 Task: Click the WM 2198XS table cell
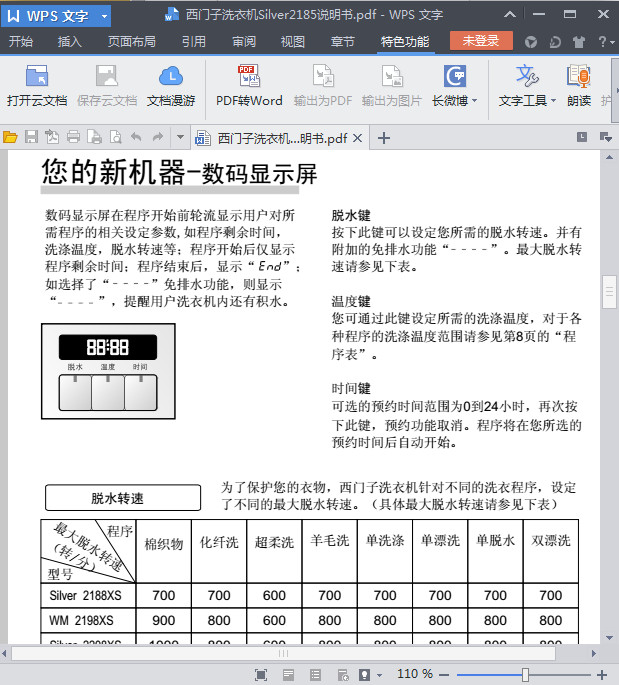point(88,620)
